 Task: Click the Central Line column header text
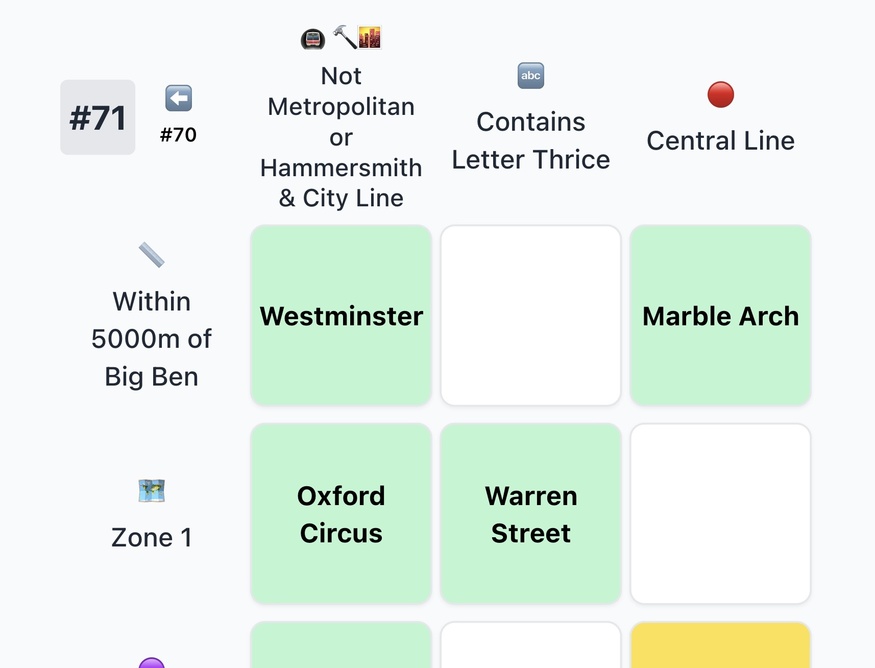(x=720, y=140)
